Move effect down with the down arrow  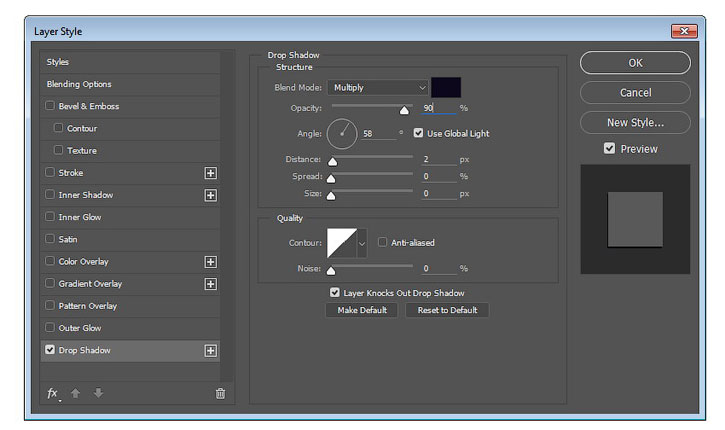[98, 393]
